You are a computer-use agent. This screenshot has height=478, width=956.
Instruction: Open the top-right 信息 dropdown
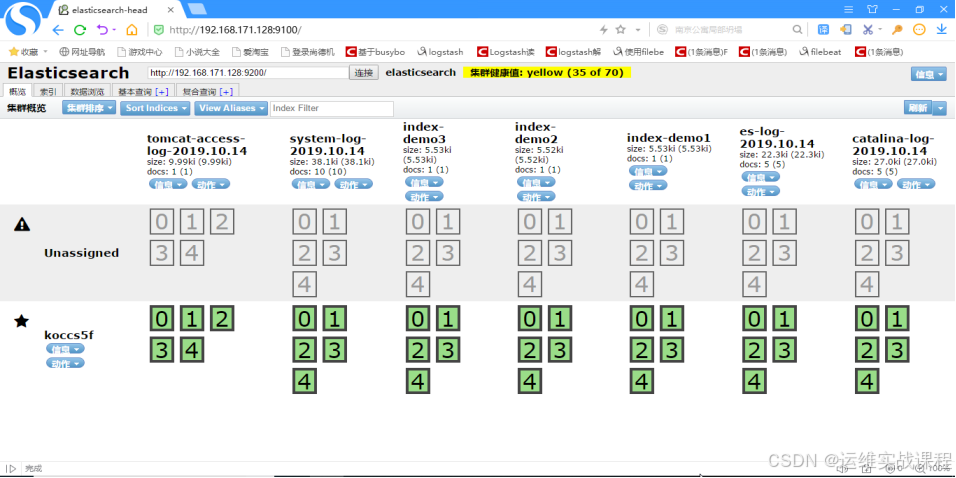click(x=929, y=74)
